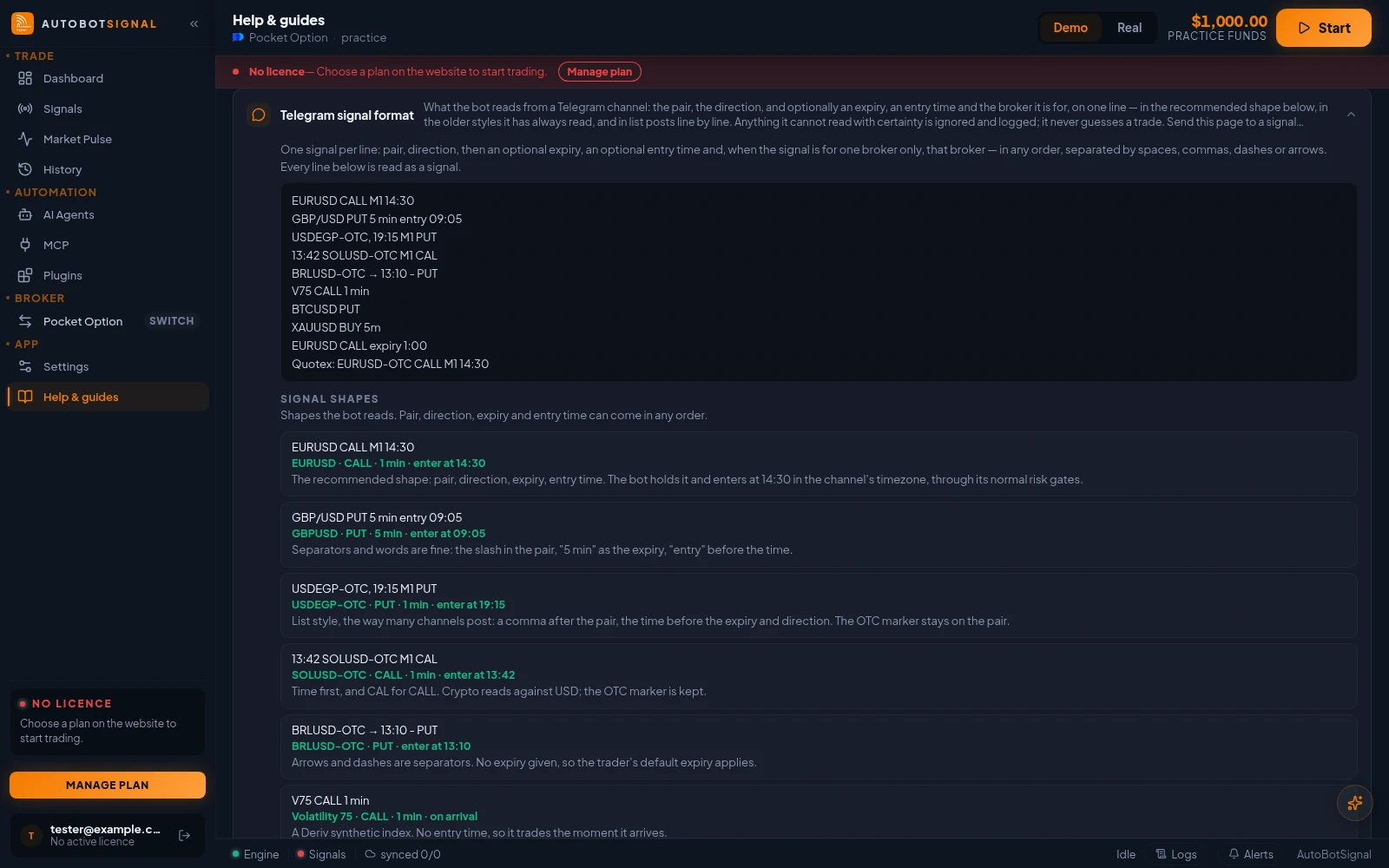Image resolution: width=1389 pixels, height=868 pixels.
Task: Click AutoBotSignal text in status bar
Action: tap(1334, 854)
